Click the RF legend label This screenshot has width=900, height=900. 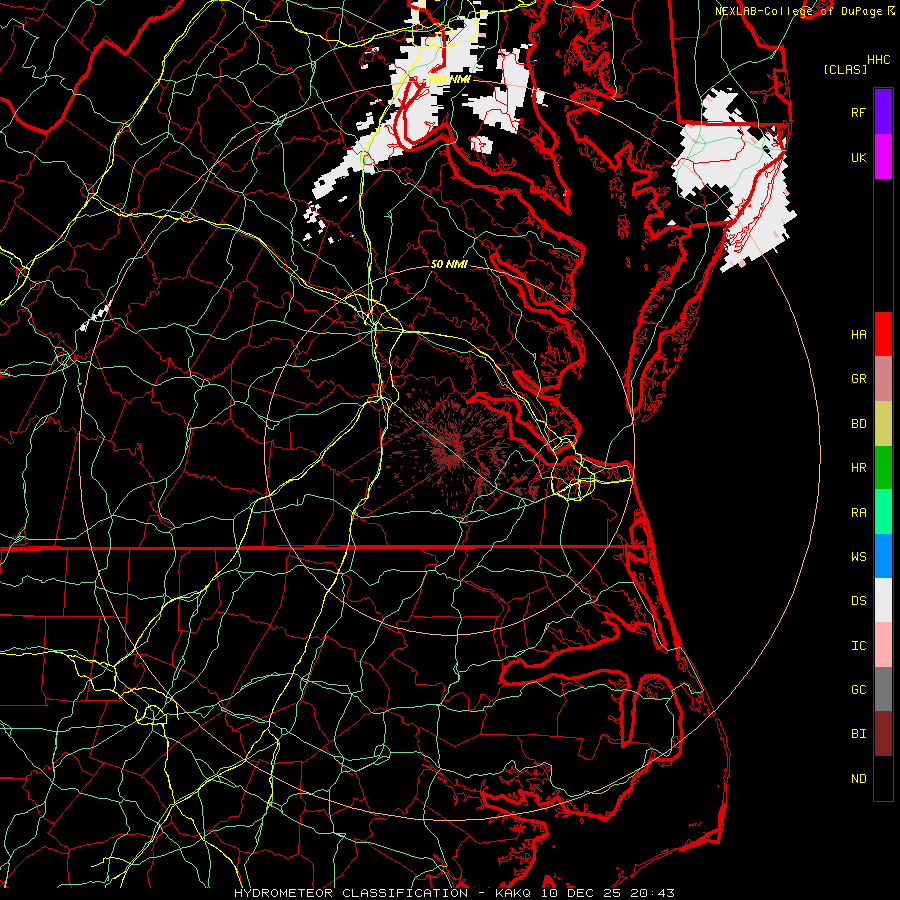858,112
